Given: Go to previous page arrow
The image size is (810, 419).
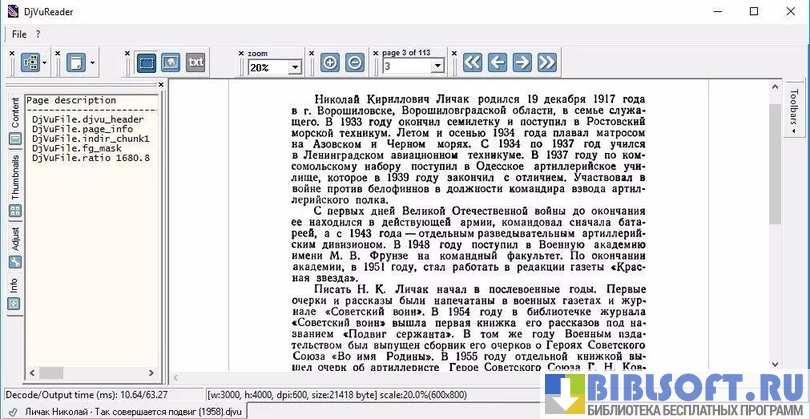Looking at the screenshot, I should [x=497, y=63].
